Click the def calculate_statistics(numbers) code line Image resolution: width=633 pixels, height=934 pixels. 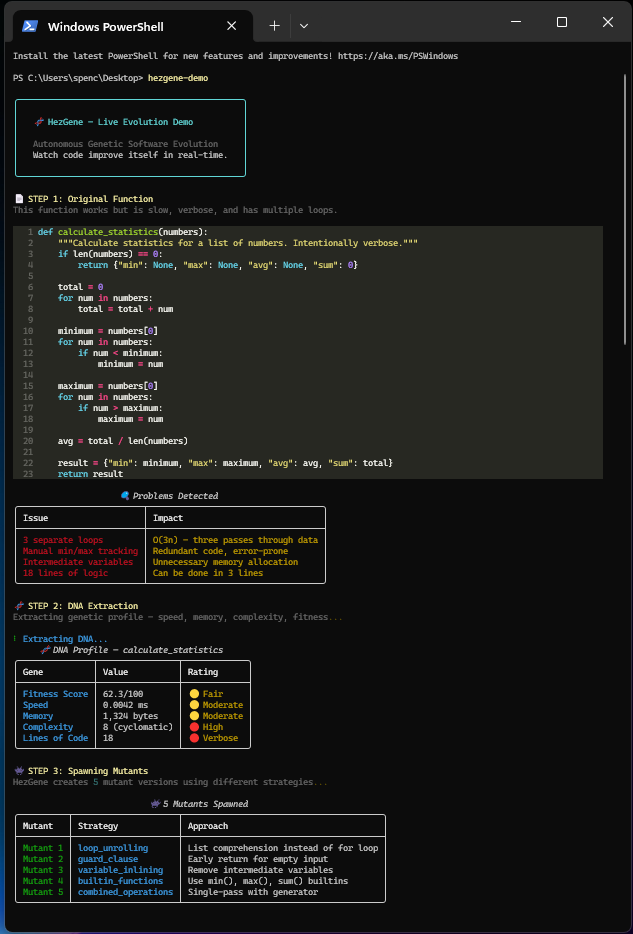[123, 232]
